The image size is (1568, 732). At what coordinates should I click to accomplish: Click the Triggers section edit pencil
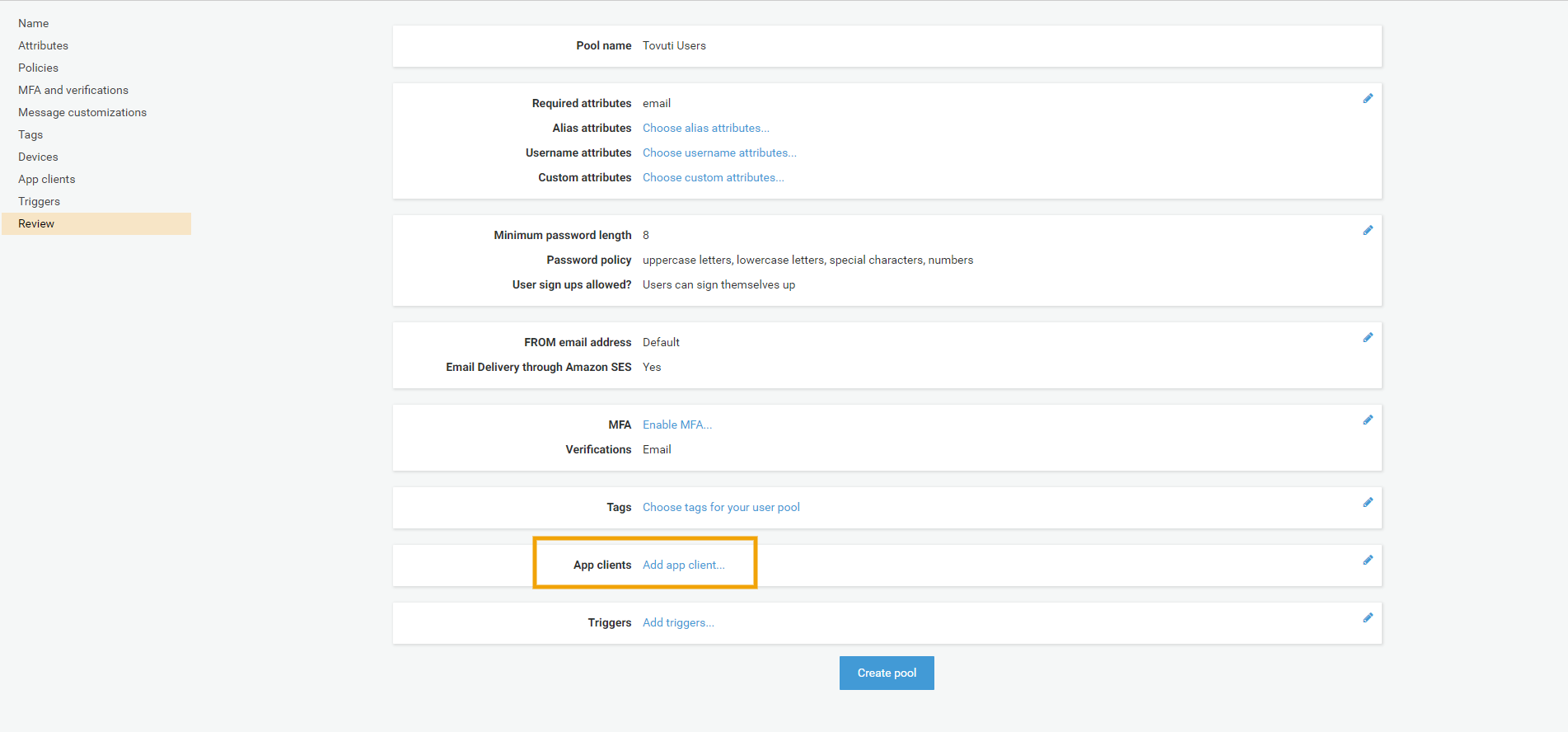click(1367, 618)
